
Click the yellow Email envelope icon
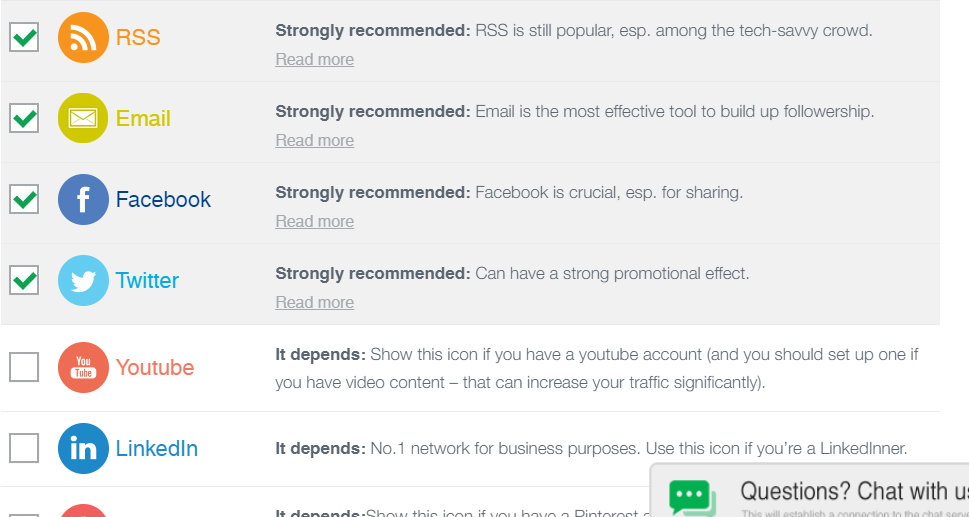(83, 118)
